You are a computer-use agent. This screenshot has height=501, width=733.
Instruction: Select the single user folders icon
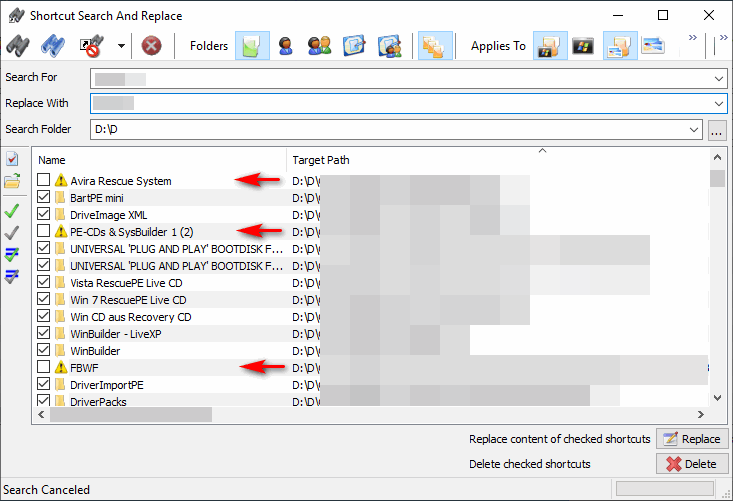(x=285, y=46)
